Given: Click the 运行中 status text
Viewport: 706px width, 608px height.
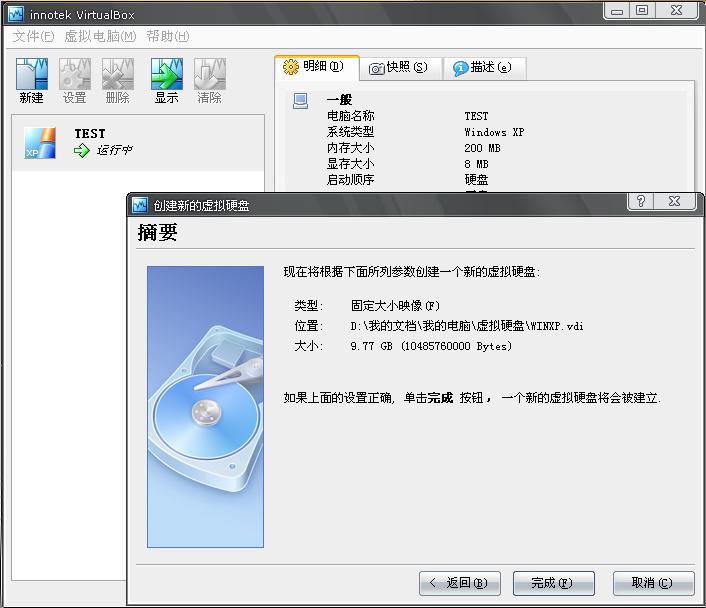Looking at the screenshot, I should (114, 150).
